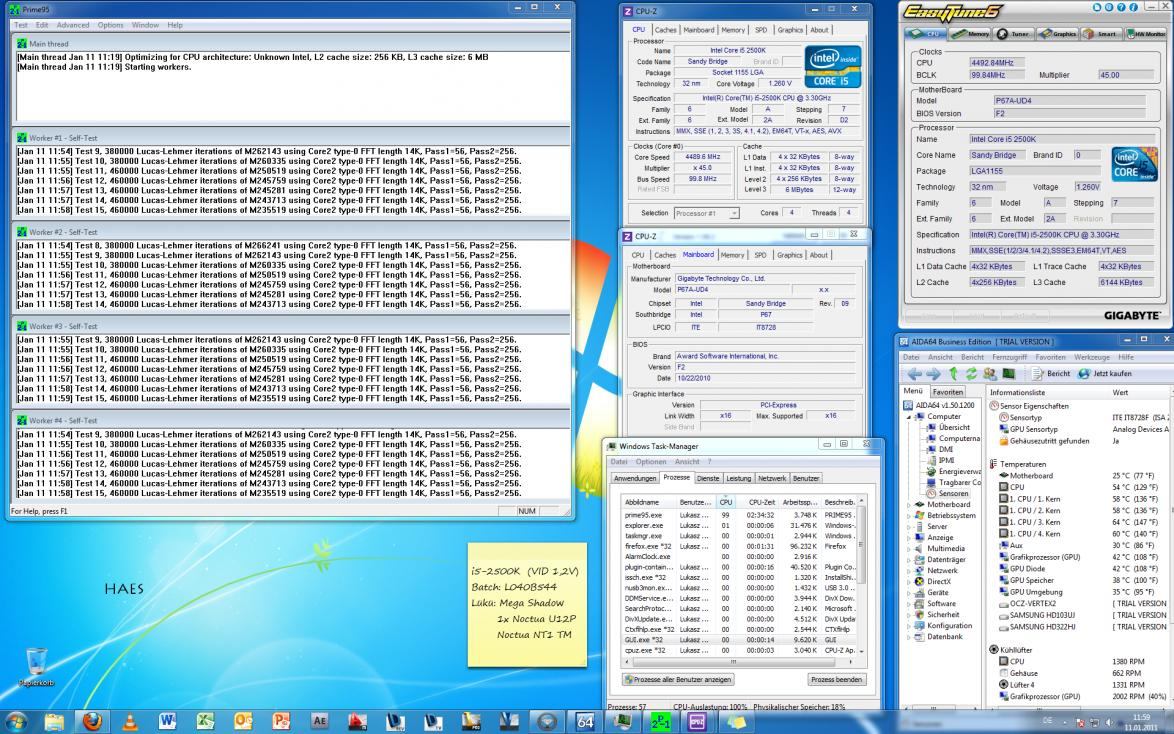Click the purple CPU-Z taskbar icon
1174x734 pixels.
point(698,721)
